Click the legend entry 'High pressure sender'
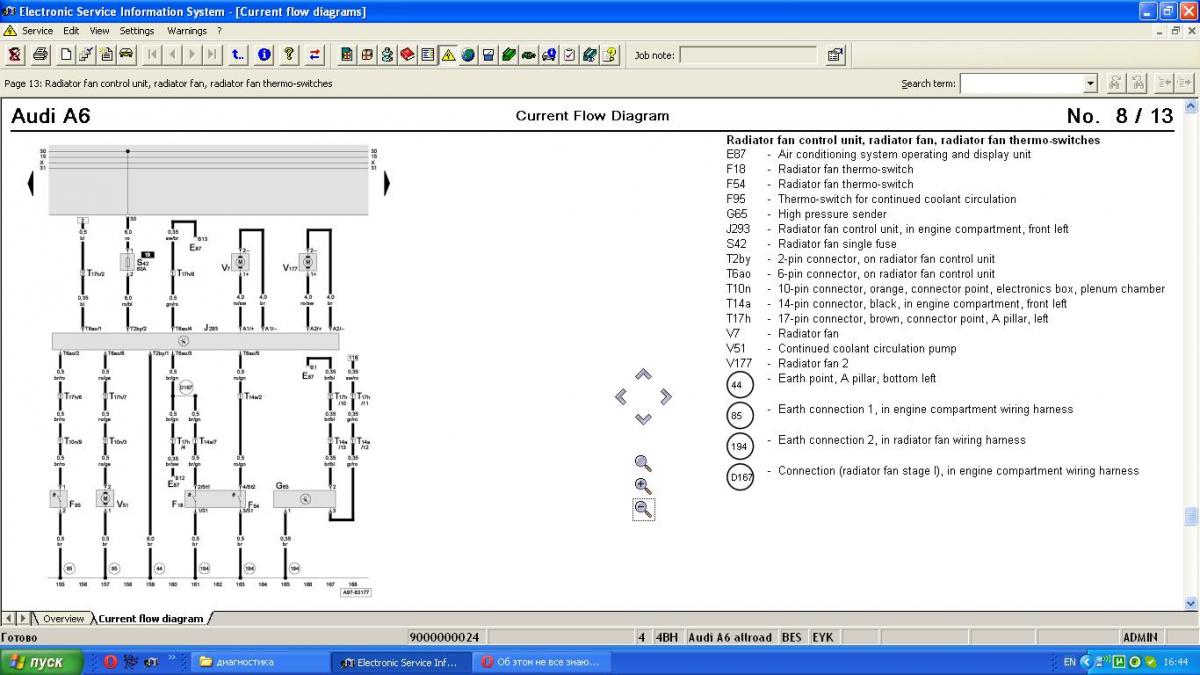 click(832, 214)
